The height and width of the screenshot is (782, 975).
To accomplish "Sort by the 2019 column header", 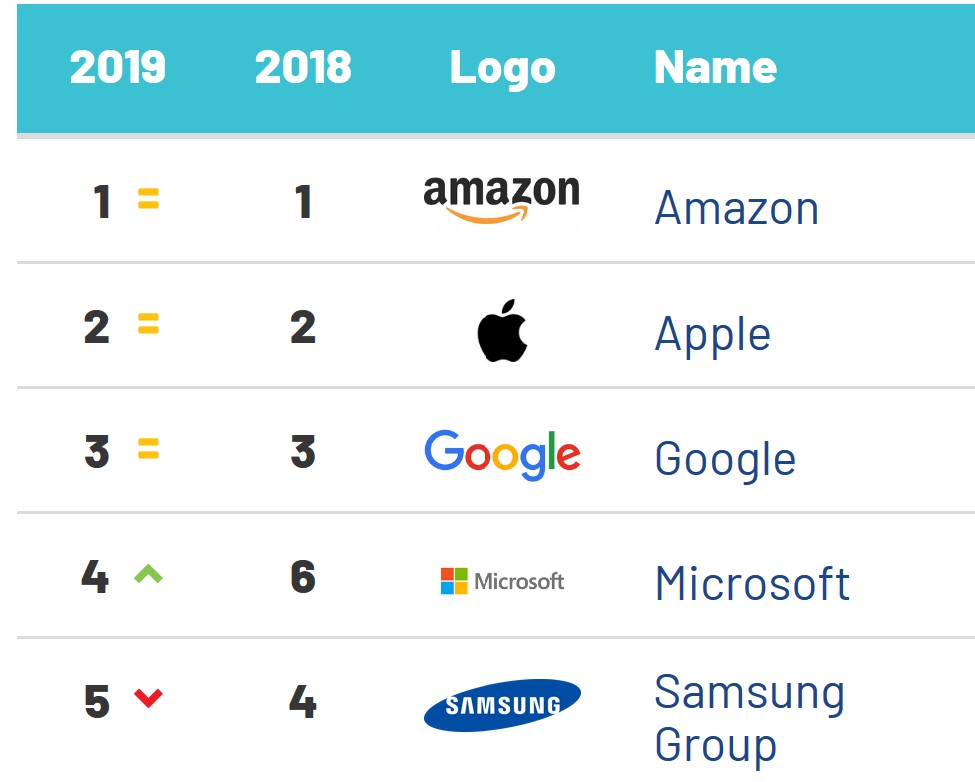I will click(x=117, y=67).
